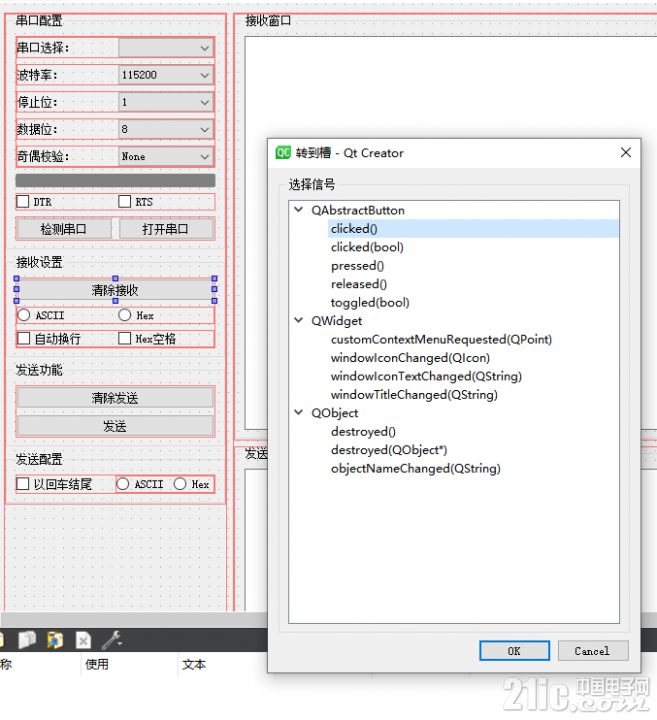Click the Cancel button in dialog
Viewport: 657px width, 720px height.
click(x=593, y=651)
